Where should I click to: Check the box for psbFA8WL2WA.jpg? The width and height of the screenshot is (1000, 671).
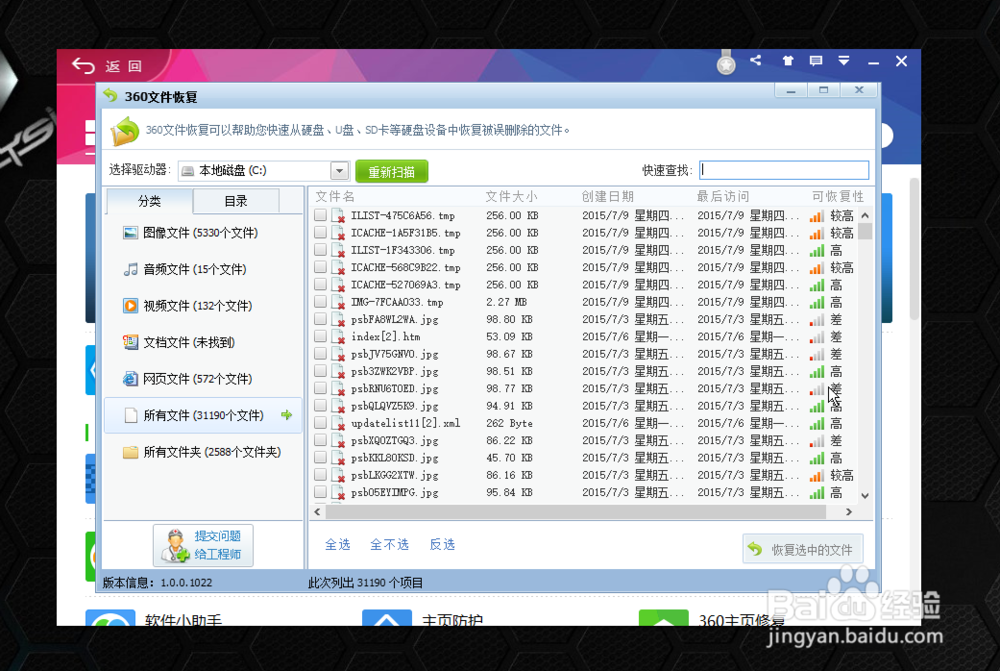pyautogui.click(x=320, y=319)
